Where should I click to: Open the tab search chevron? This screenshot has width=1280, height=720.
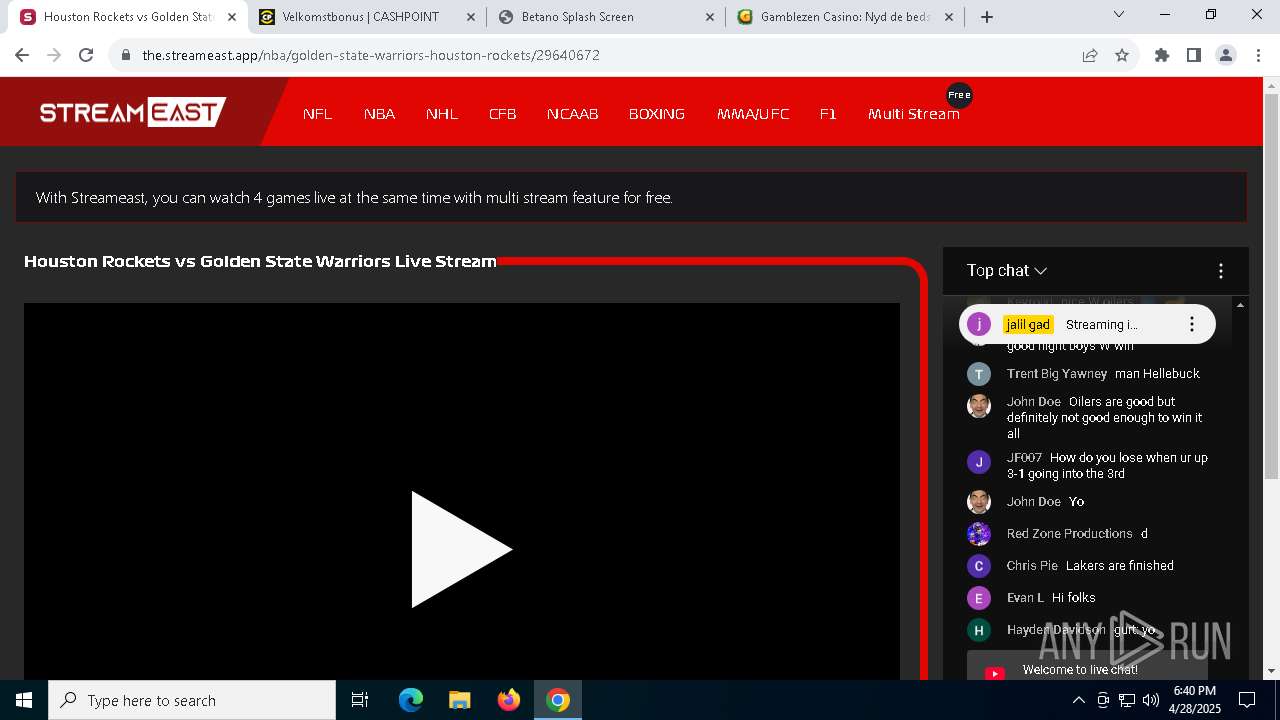[x=1119, y=15]
